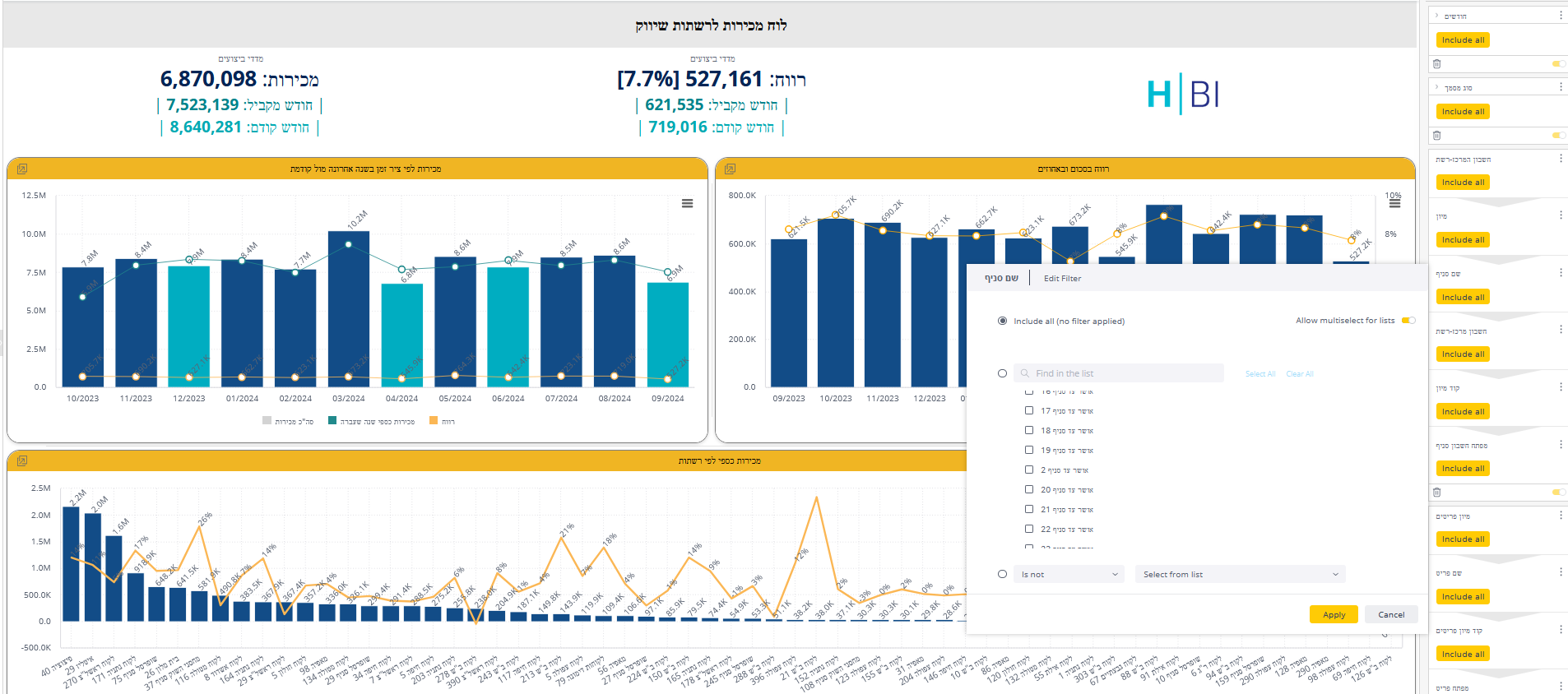Screen dimensions: 1568x694
Task: Delete the חודשים filter with trash icon
Action: tap(1436, 63)
